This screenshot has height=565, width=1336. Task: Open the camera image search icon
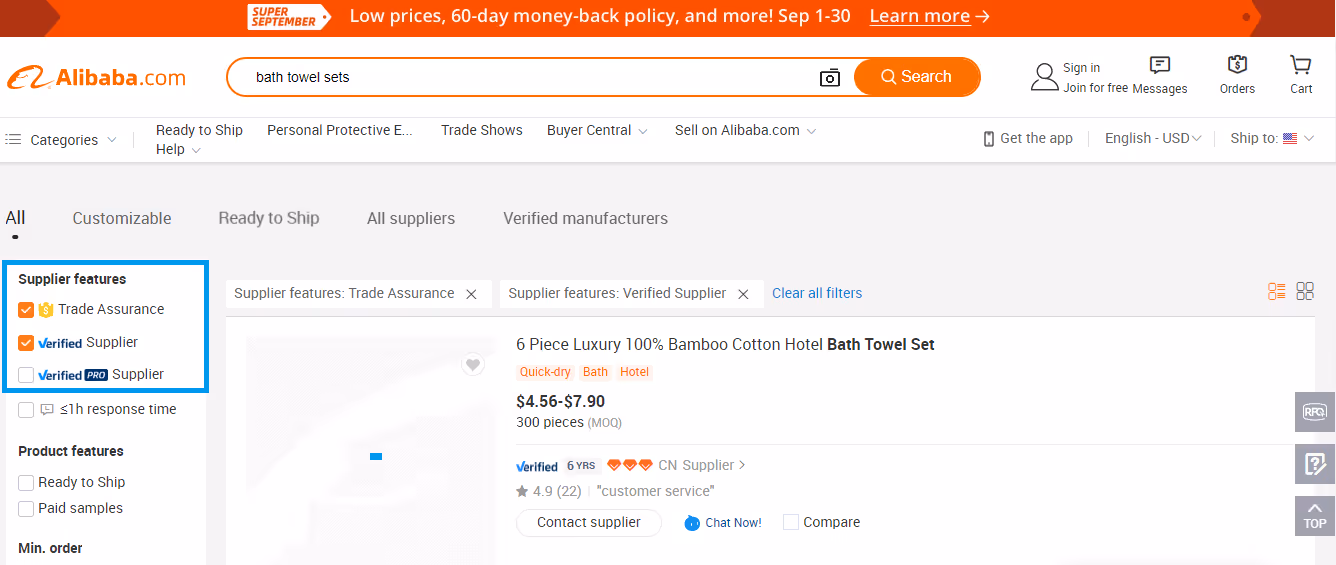829,77
